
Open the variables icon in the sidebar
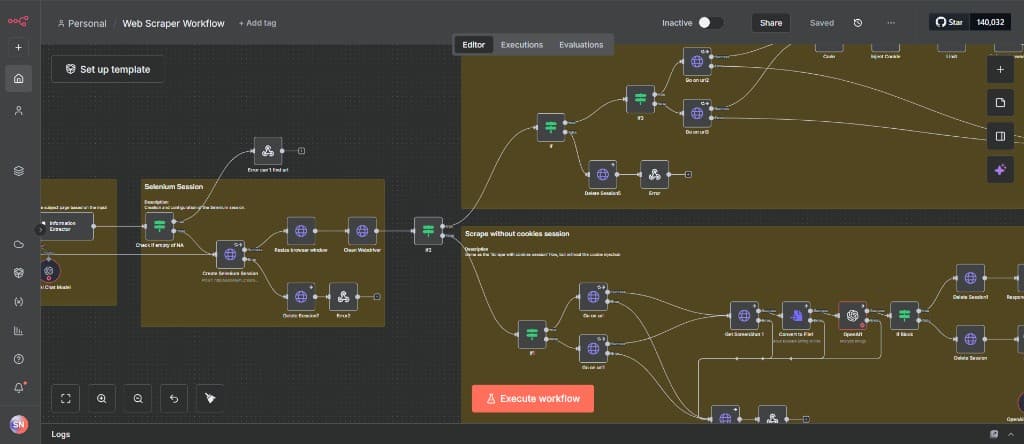click(18, 302)
